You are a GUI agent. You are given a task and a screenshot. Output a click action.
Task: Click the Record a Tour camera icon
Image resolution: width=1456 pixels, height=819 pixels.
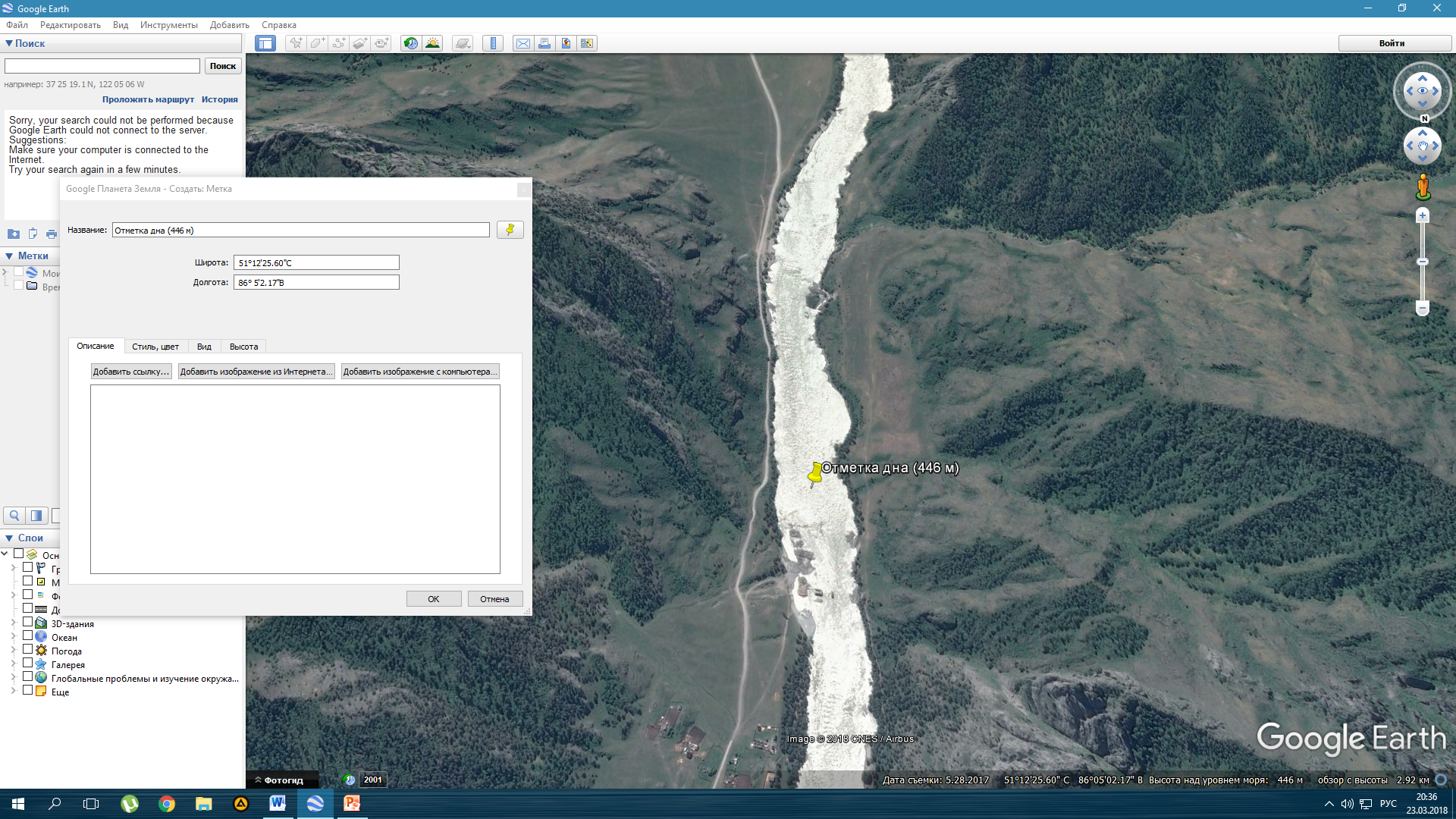[x=381, y=43]
